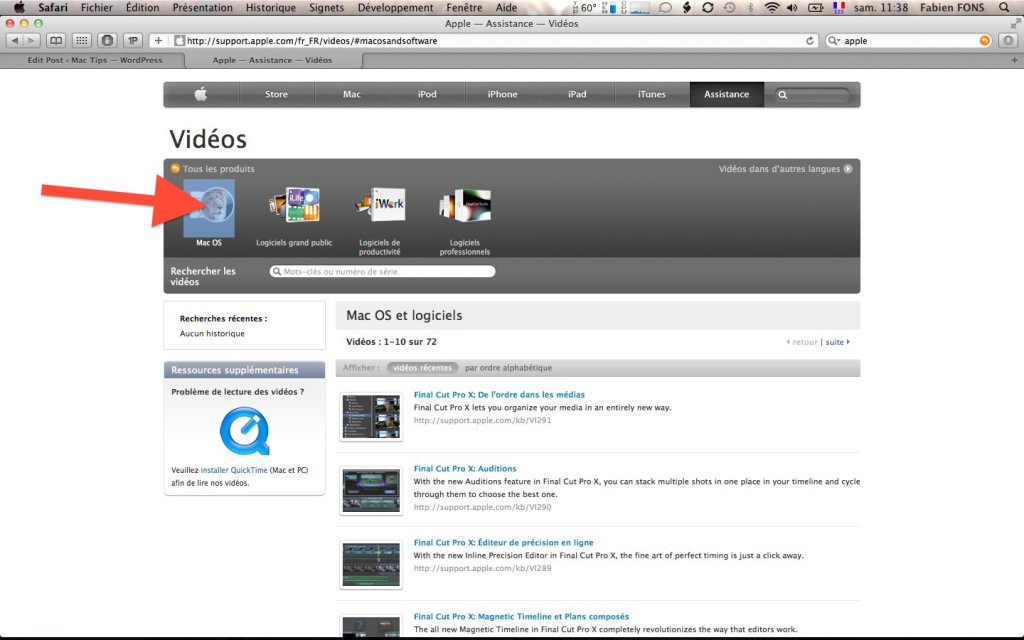Open Magnetic Timeline et Plans composés link
This screenshot has height=640, width=1024.
[521, 616]
